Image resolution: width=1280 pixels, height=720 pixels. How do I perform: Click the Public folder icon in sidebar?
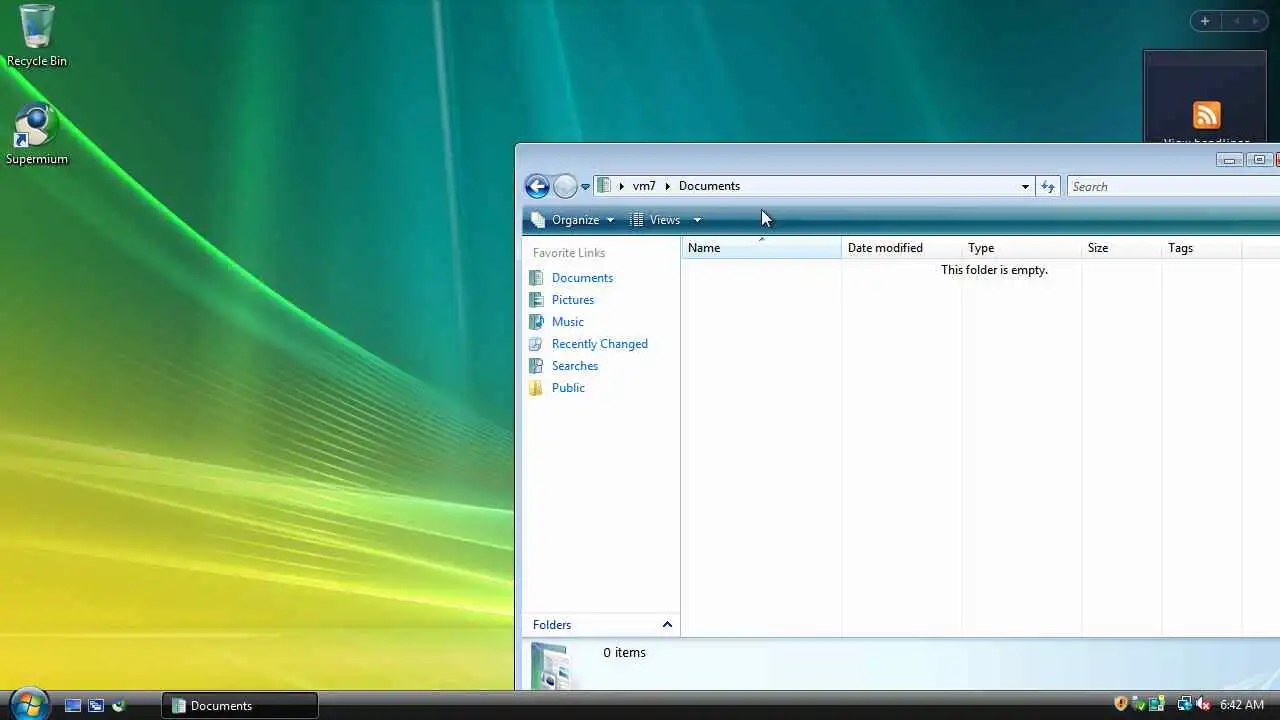point(537,388)
